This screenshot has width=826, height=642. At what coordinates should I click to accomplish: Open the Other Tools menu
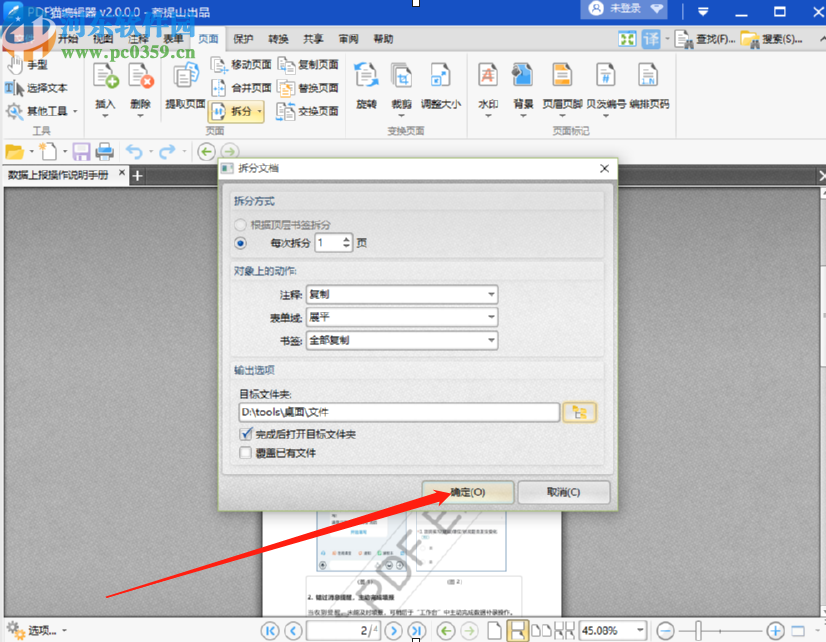click(x=42, y=111)
